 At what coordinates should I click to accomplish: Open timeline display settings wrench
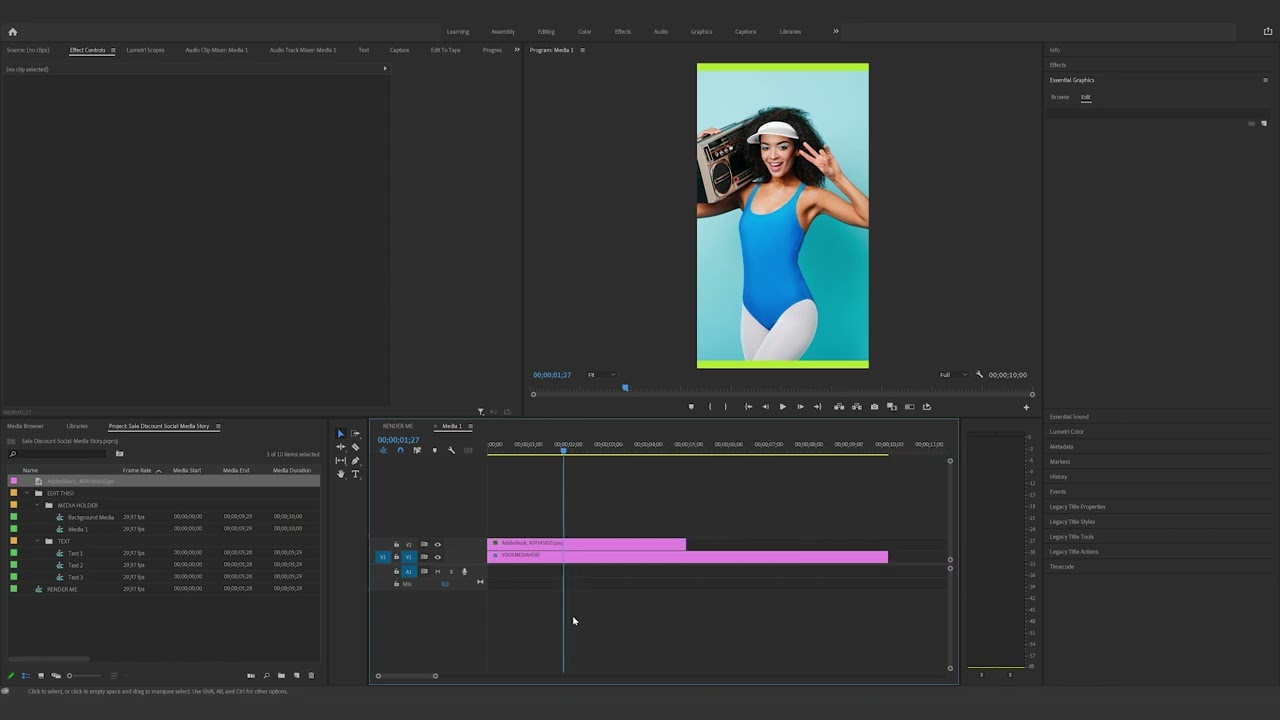pos(451,450)
